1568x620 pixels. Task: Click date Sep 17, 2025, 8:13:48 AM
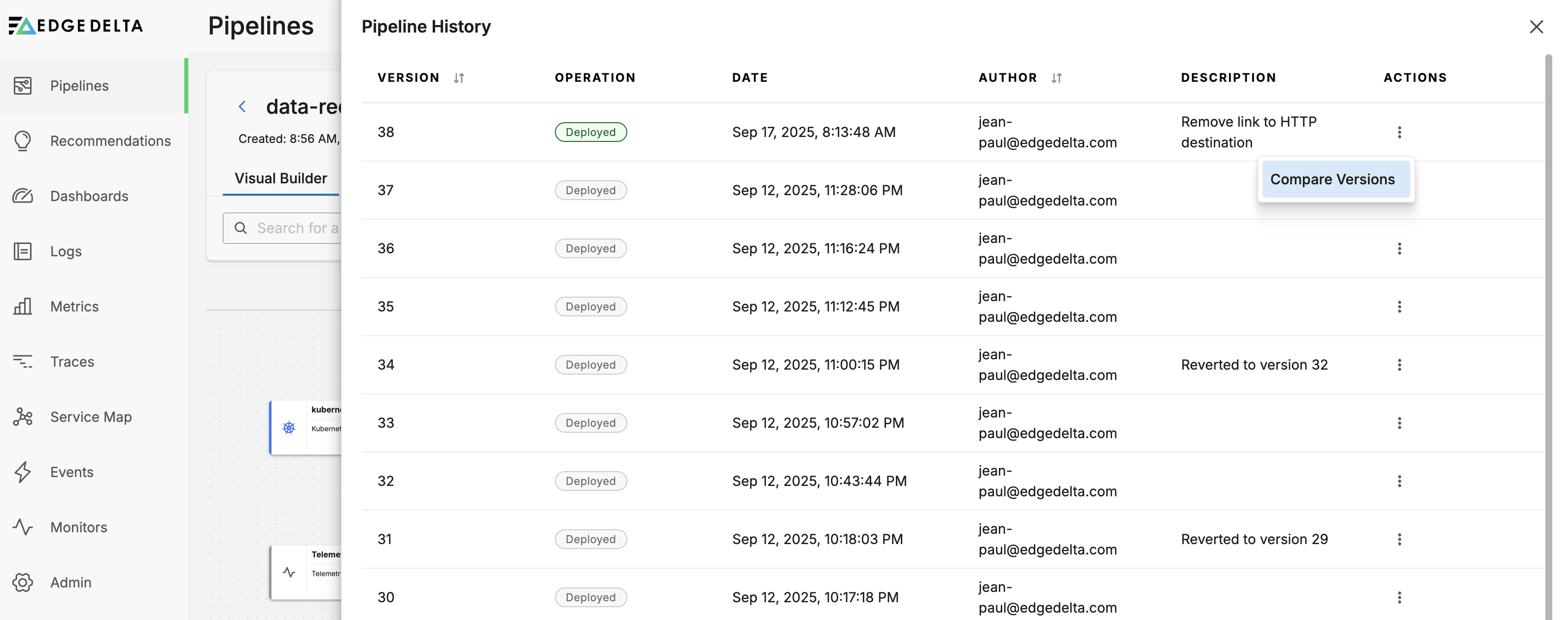click(x=814, y=132)
